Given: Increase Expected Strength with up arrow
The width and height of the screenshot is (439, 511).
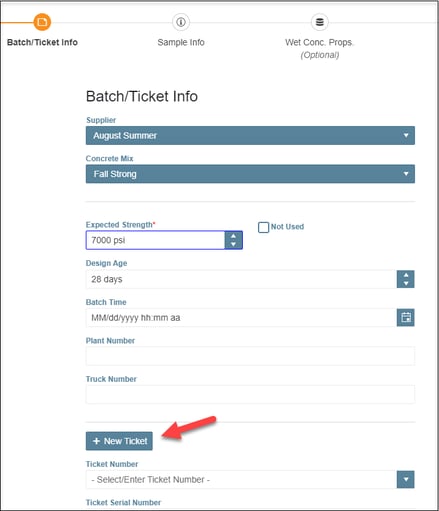Looking at the screenshot, I should pos(233,236).
